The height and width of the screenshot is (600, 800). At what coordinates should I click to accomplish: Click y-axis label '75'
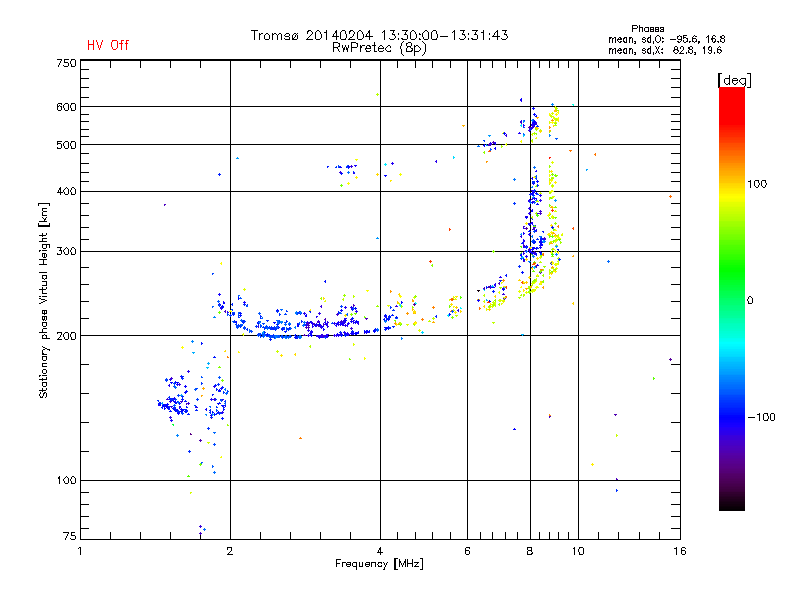pyautogui.click(x=70, y=536)
